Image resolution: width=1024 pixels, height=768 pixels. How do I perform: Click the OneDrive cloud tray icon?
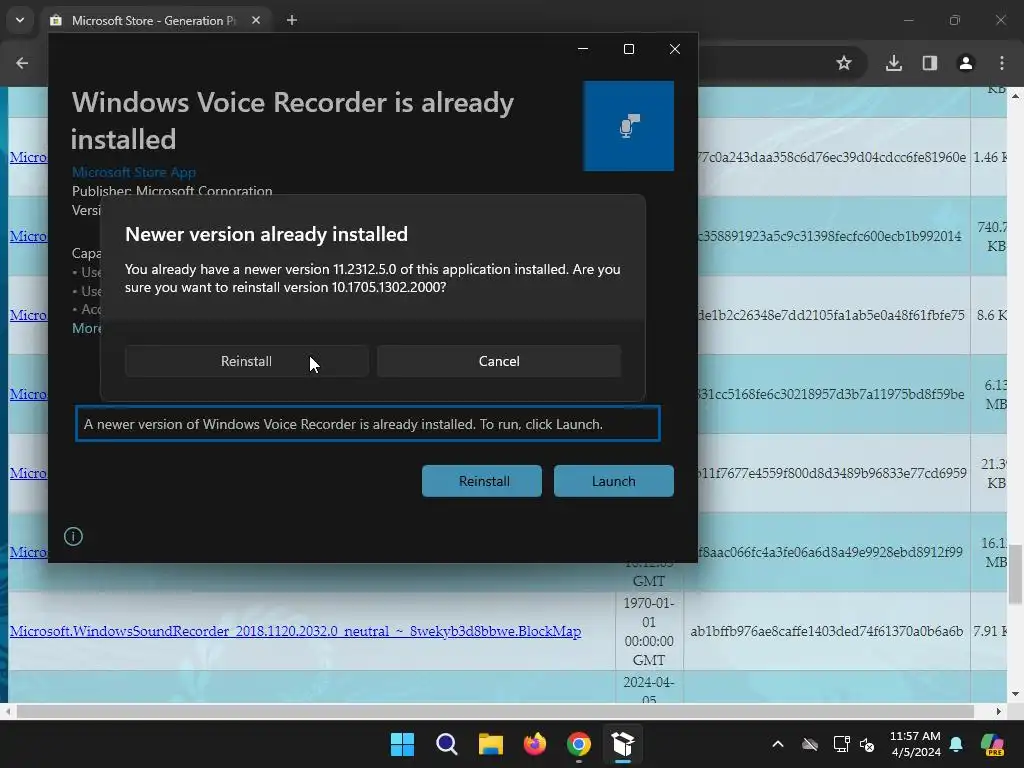click(x=810, y=744)
